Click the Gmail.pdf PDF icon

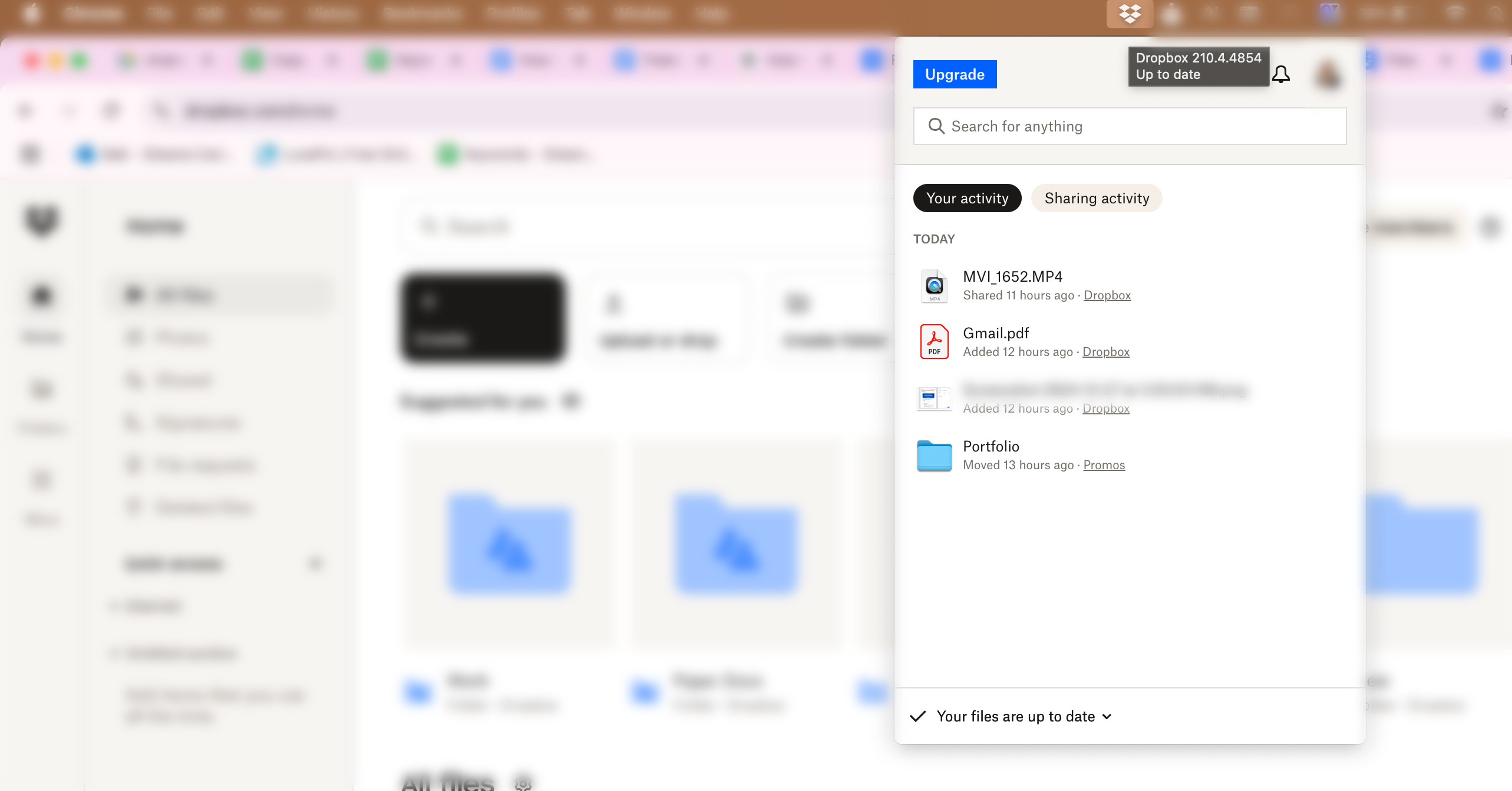coord(934,342)
